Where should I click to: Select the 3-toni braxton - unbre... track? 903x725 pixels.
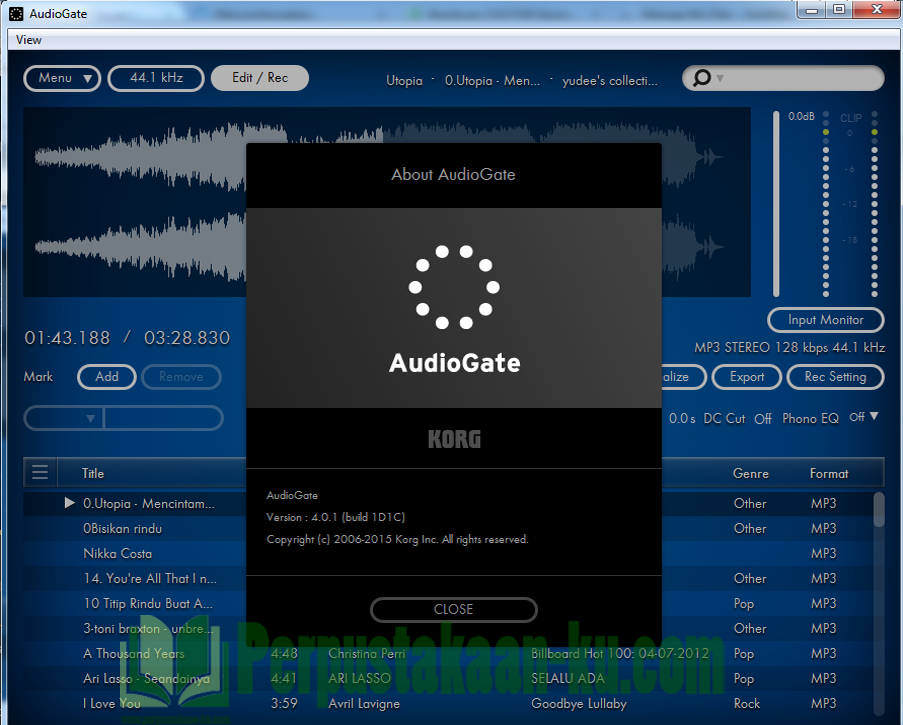point(148,628)
